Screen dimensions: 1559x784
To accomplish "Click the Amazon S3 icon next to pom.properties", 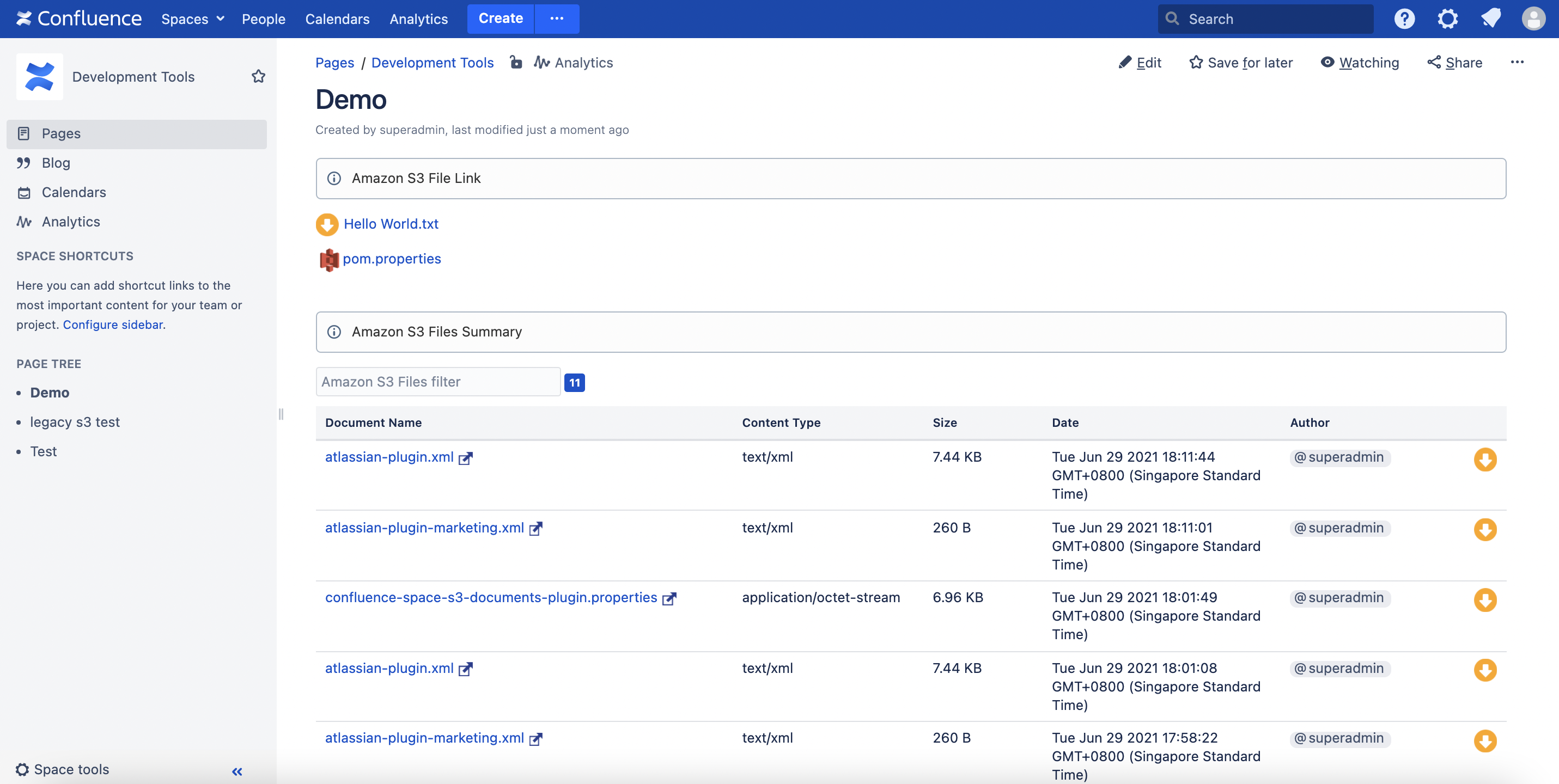I will [x=328, y=260].
